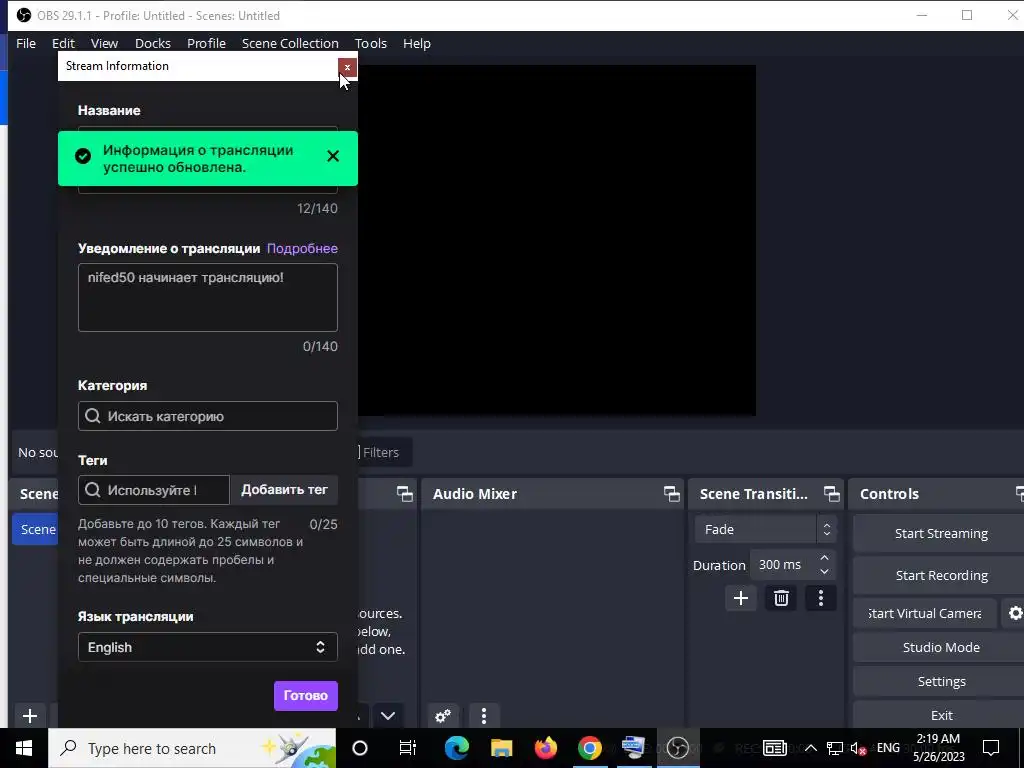Open Virtual Camera settings gear

click(x=1015, y=613)
